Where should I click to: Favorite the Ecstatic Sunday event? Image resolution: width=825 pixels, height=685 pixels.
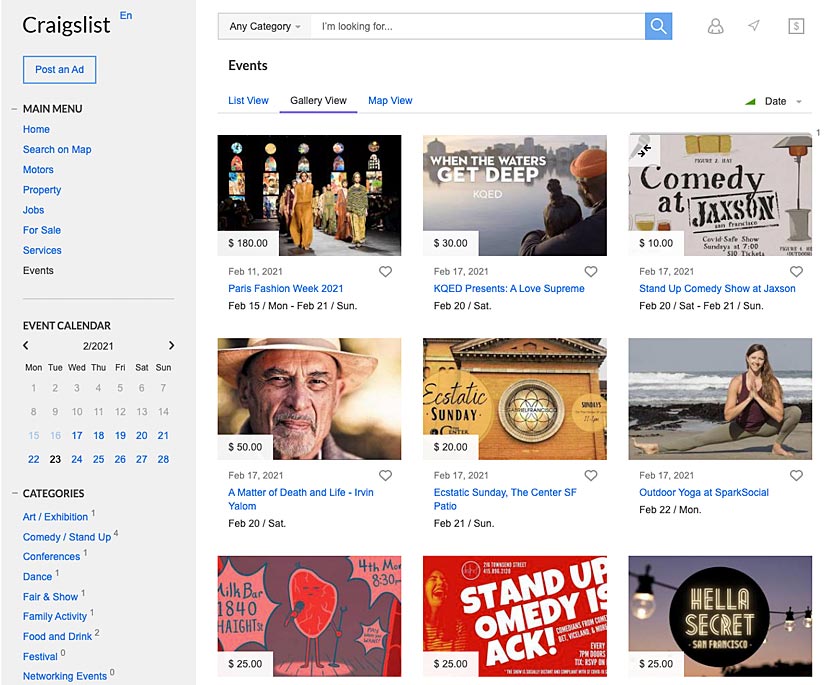pyautogui.click(x=591, y=476)
